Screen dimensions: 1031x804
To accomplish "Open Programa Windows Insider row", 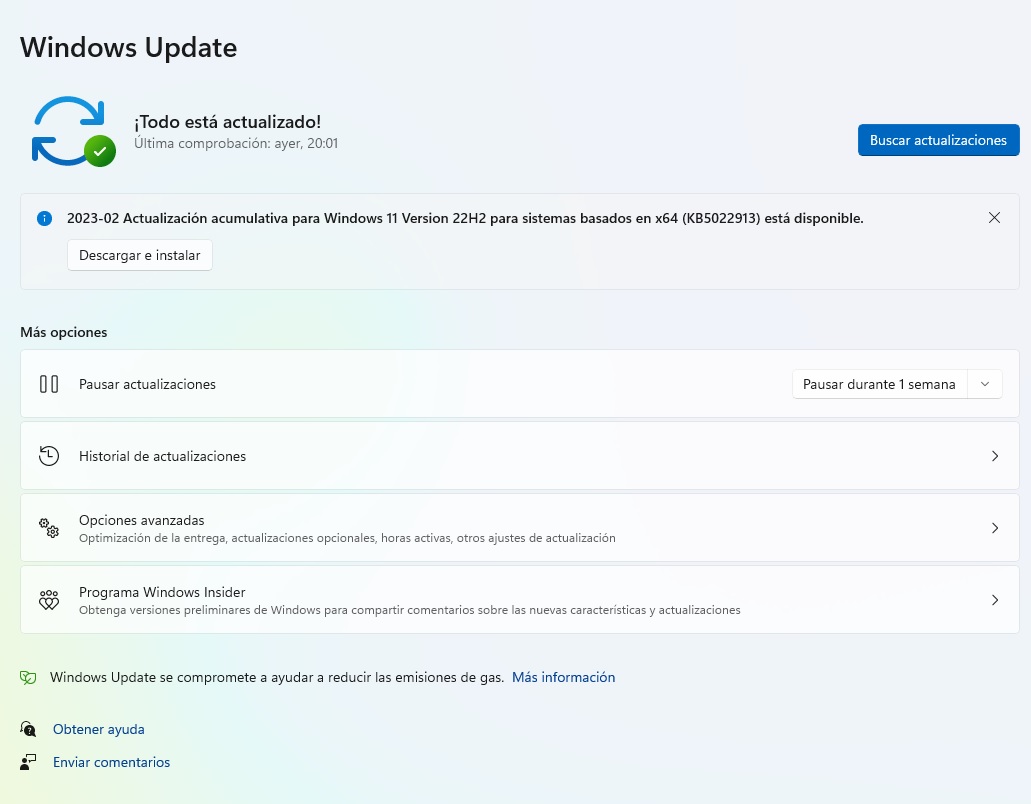I will [519, 600].
